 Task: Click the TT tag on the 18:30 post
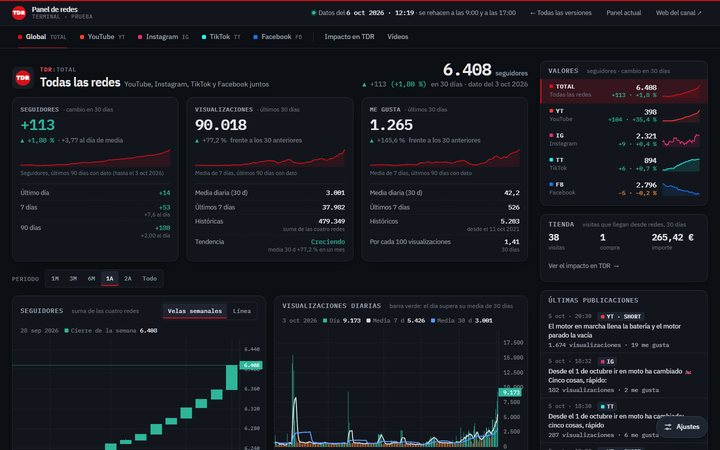(x=607, y=406)
